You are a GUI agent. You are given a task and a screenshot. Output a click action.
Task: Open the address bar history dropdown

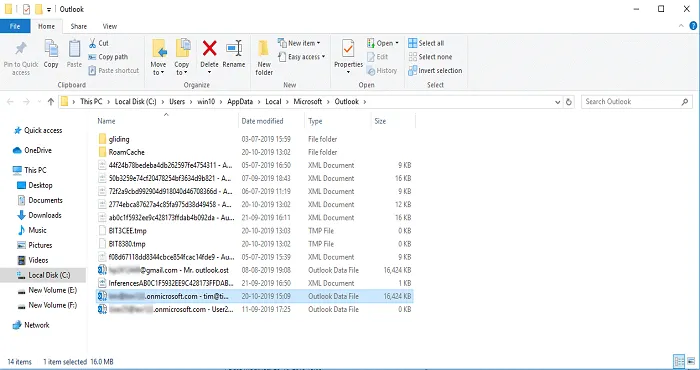pos(558,102)
